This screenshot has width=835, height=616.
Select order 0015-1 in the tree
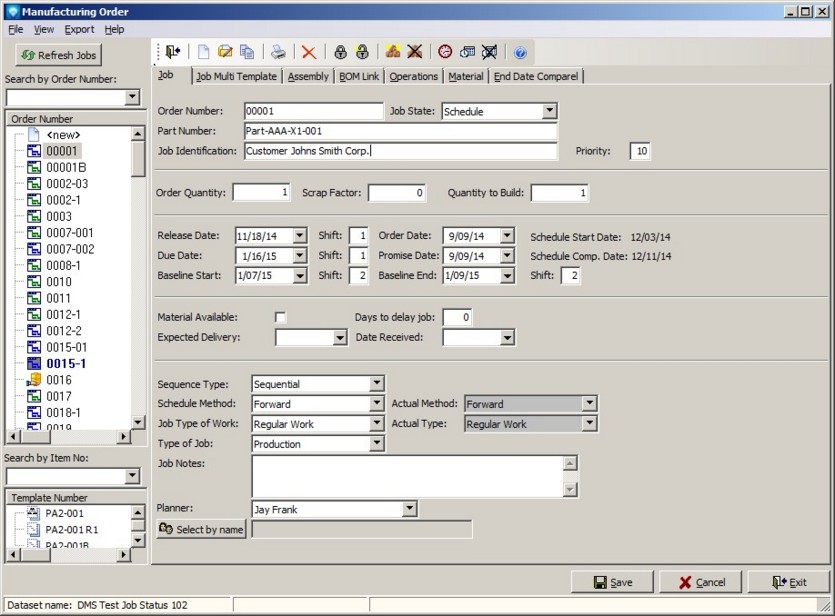[66, 363]
